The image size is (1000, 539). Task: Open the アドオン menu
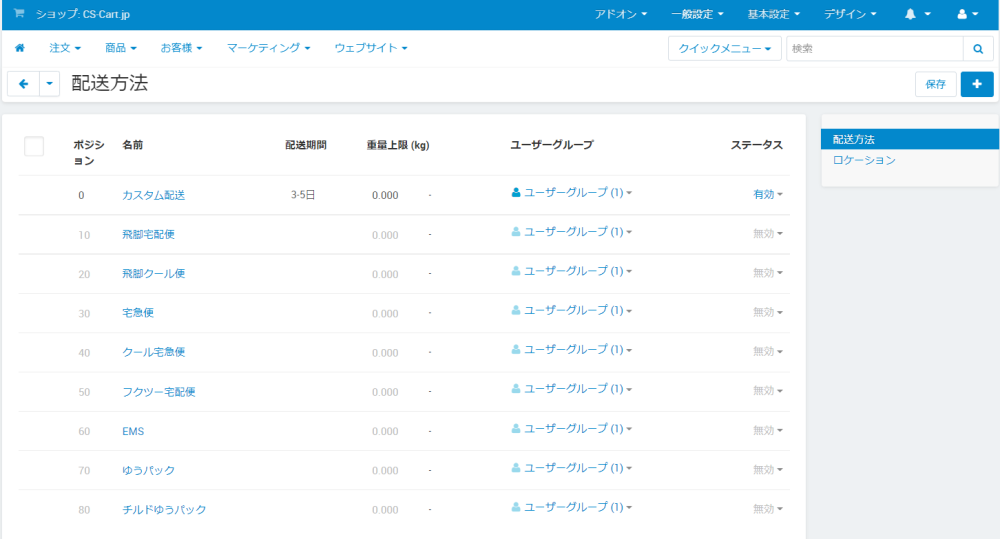(x=621, y=14)
